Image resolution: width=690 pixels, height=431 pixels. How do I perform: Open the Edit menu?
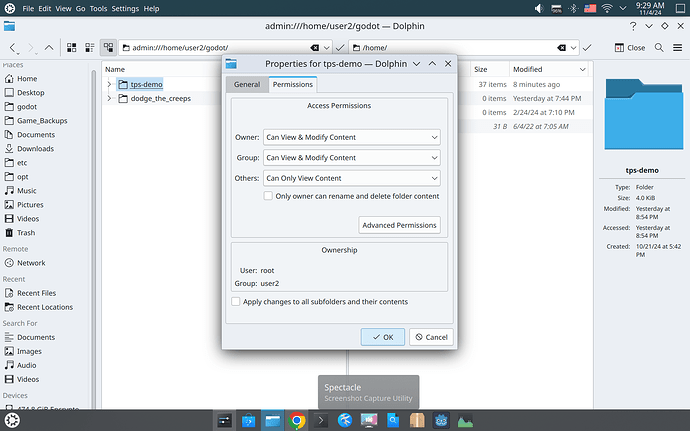(x=44, y=8)
